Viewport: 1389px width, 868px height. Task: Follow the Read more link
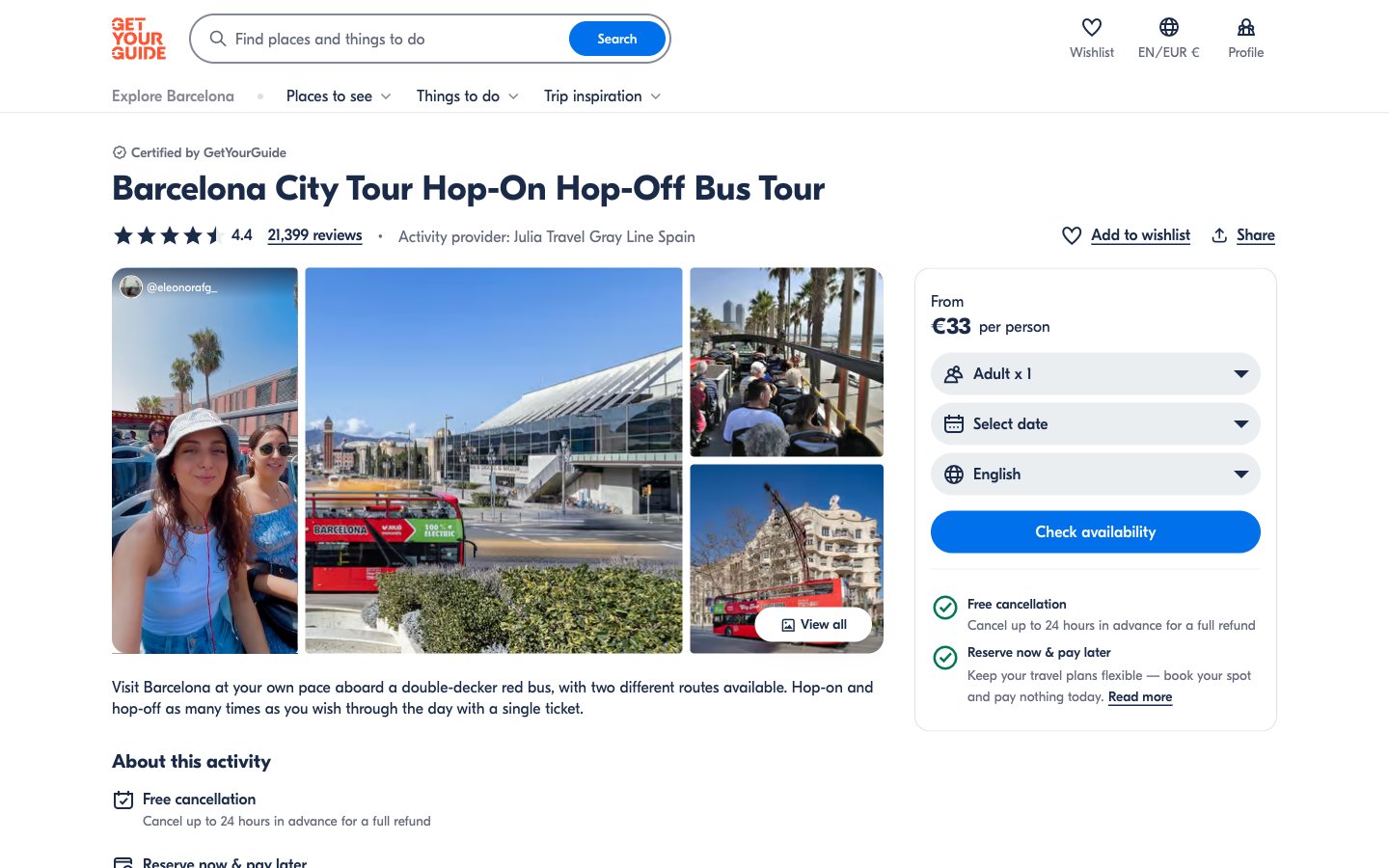click(1139, 697)
